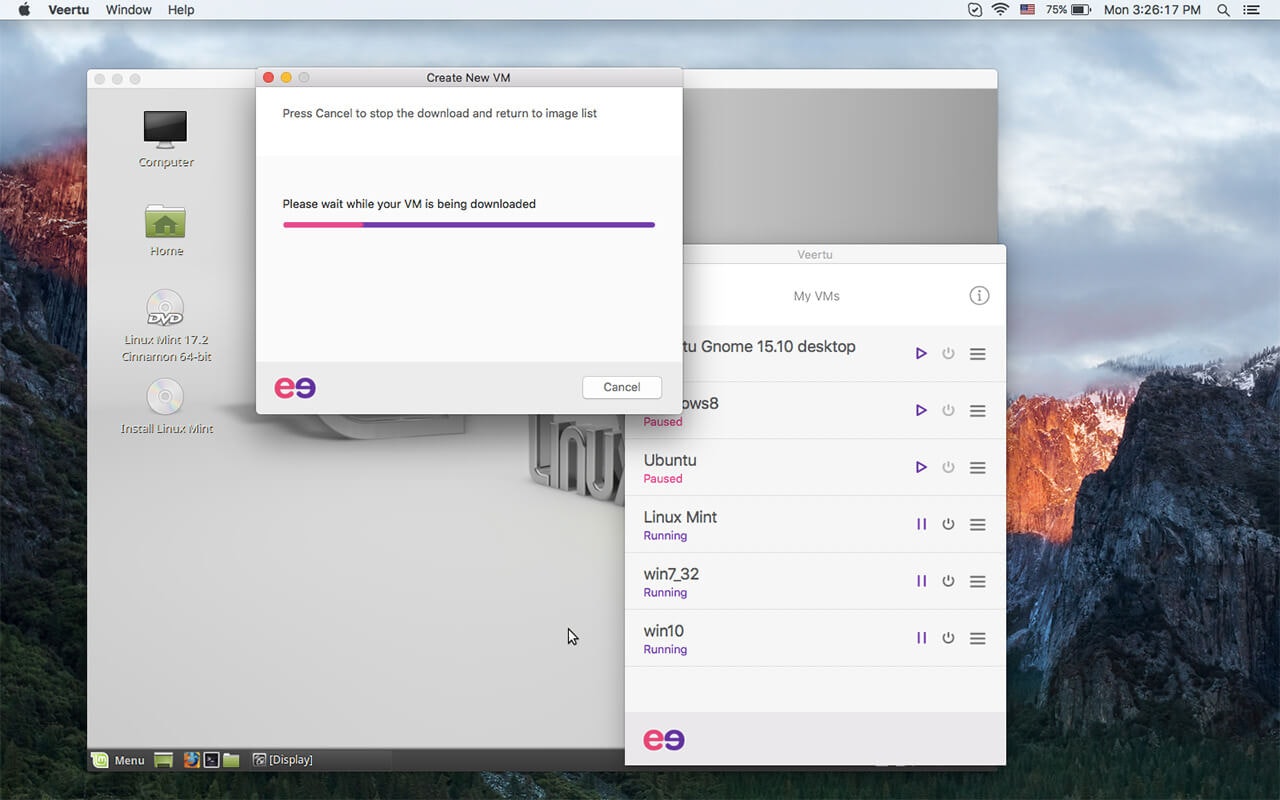Start the Ubuntu Gnome 15.10 desktop VM
The height and width of the screenshot is (800, 1280).
point(921,354)
